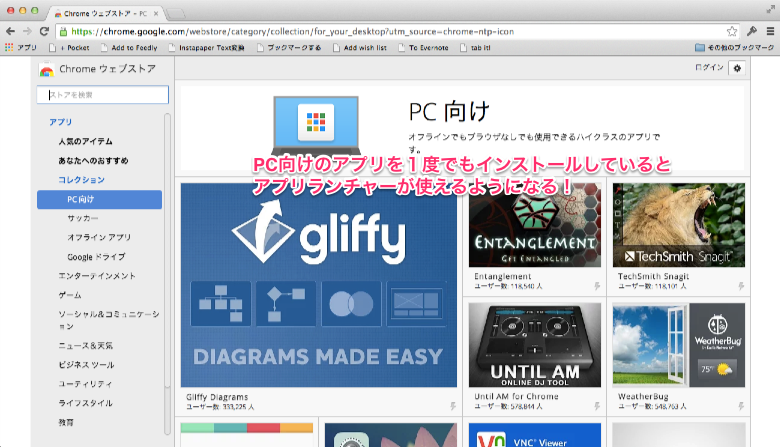Select the Chrome ウェブストア browser tab
Viewport: 780px width, 447px height.
tap(104, 13)
